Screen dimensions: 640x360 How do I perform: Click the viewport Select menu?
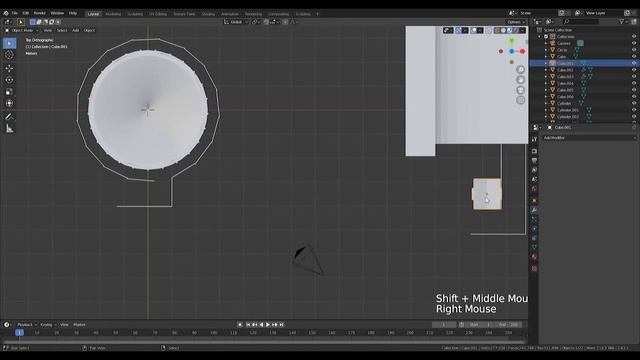pyautogui.click(x=62, y=30)
